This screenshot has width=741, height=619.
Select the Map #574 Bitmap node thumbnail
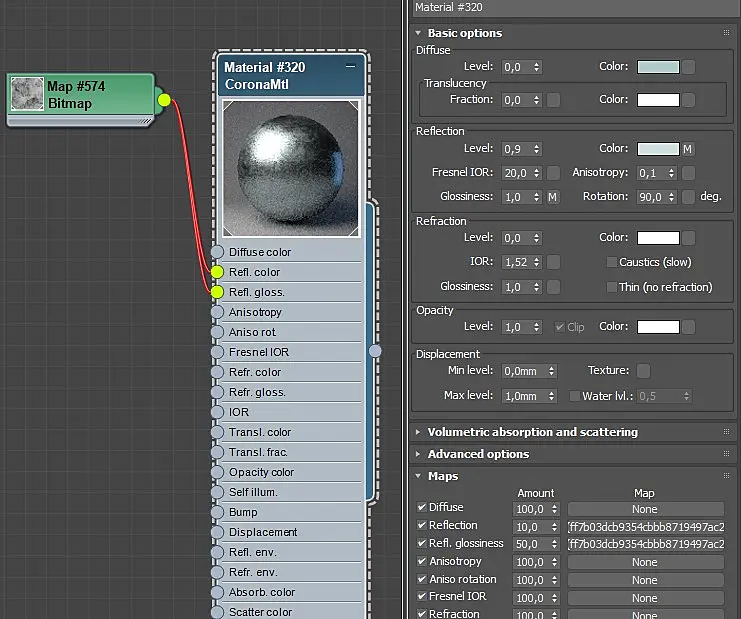(27, 94)
